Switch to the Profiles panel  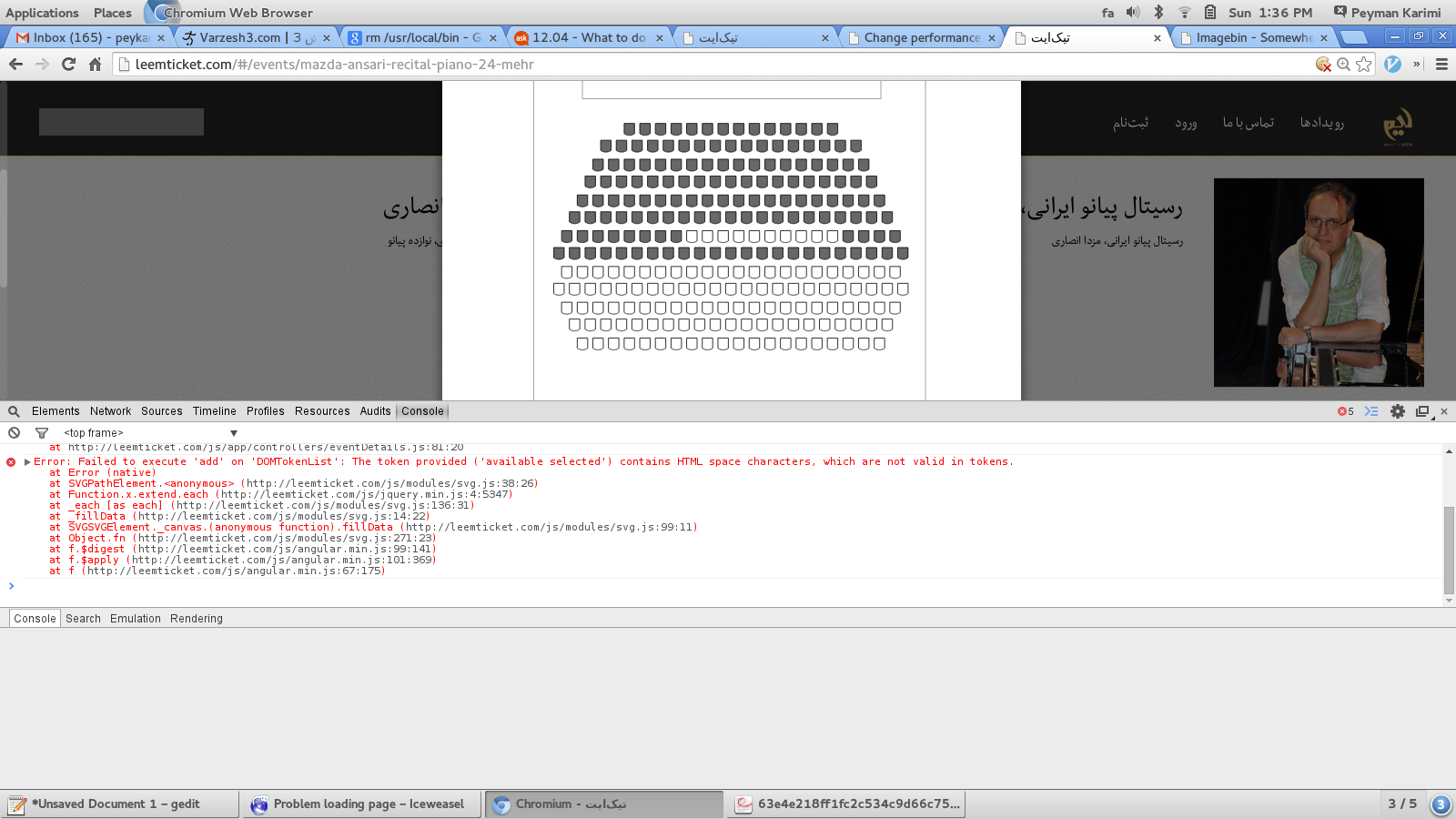(266, 411)
